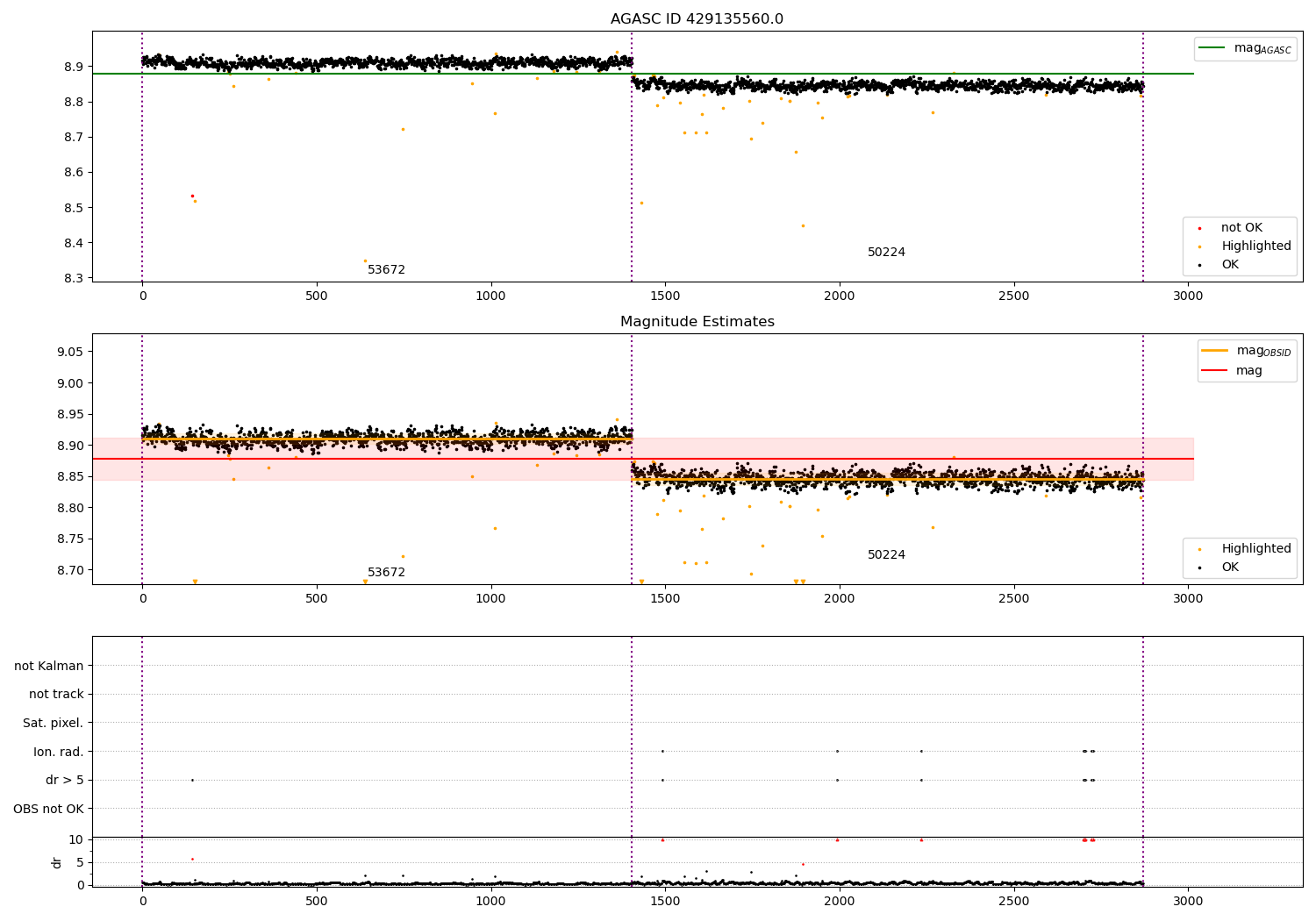Click the "8.75" y-axis tick label
Viewport: 1316px width, 921px height.
[70, 539]
